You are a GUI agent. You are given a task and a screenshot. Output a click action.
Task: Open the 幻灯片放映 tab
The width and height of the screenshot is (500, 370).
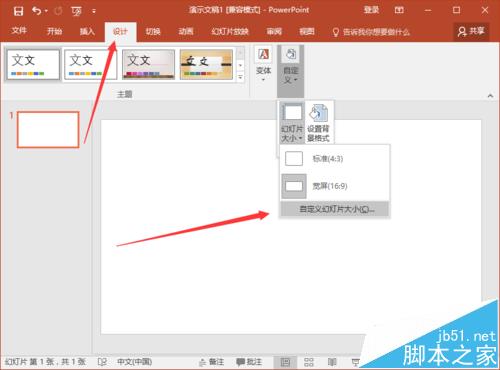(x=230, y=31)
